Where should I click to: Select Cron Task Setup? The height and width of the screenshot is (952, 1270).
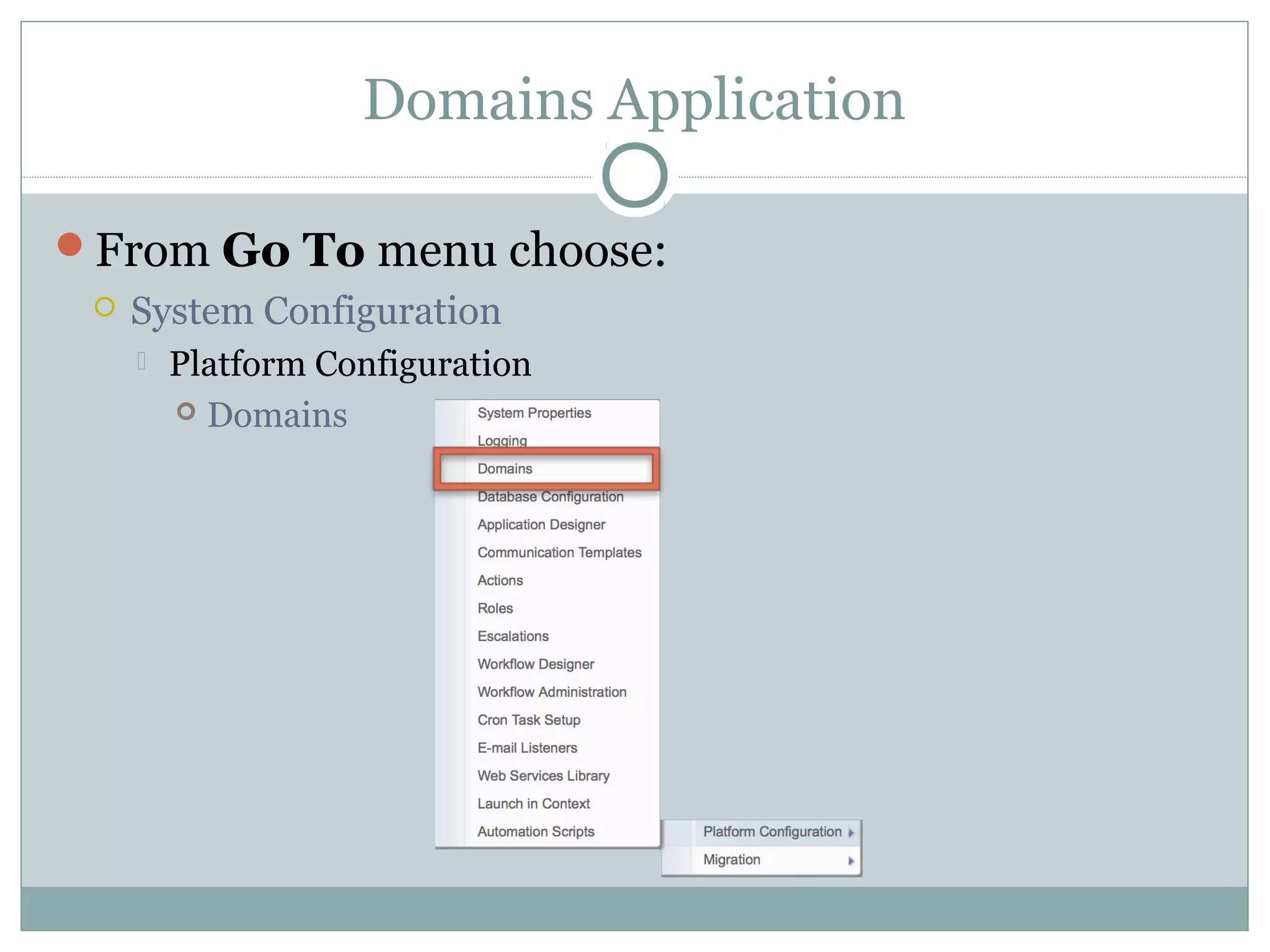pyautogui.click(x=528, y=720)
